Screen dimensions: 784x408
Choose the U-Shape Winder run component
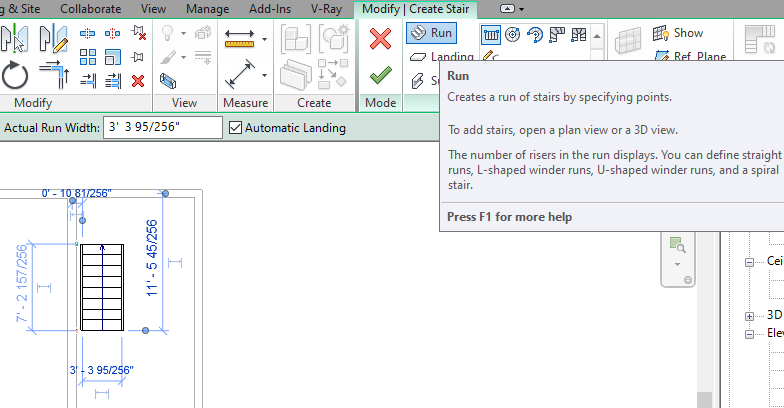click(x=579, y=34)
